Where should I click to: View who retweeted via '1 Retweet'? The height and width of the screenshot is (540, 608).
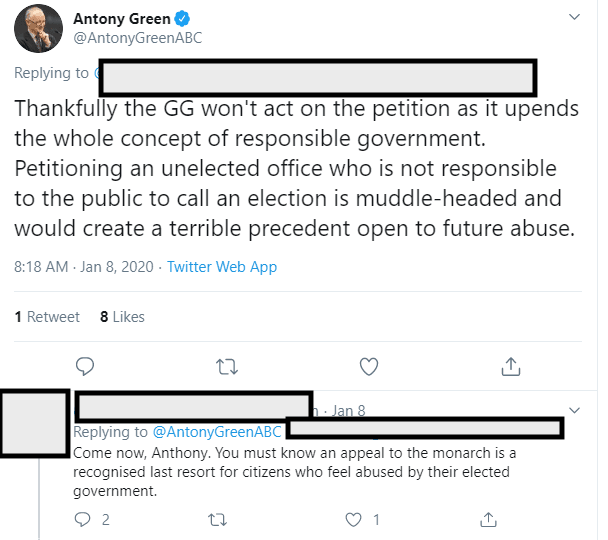(x=47, y=317)
